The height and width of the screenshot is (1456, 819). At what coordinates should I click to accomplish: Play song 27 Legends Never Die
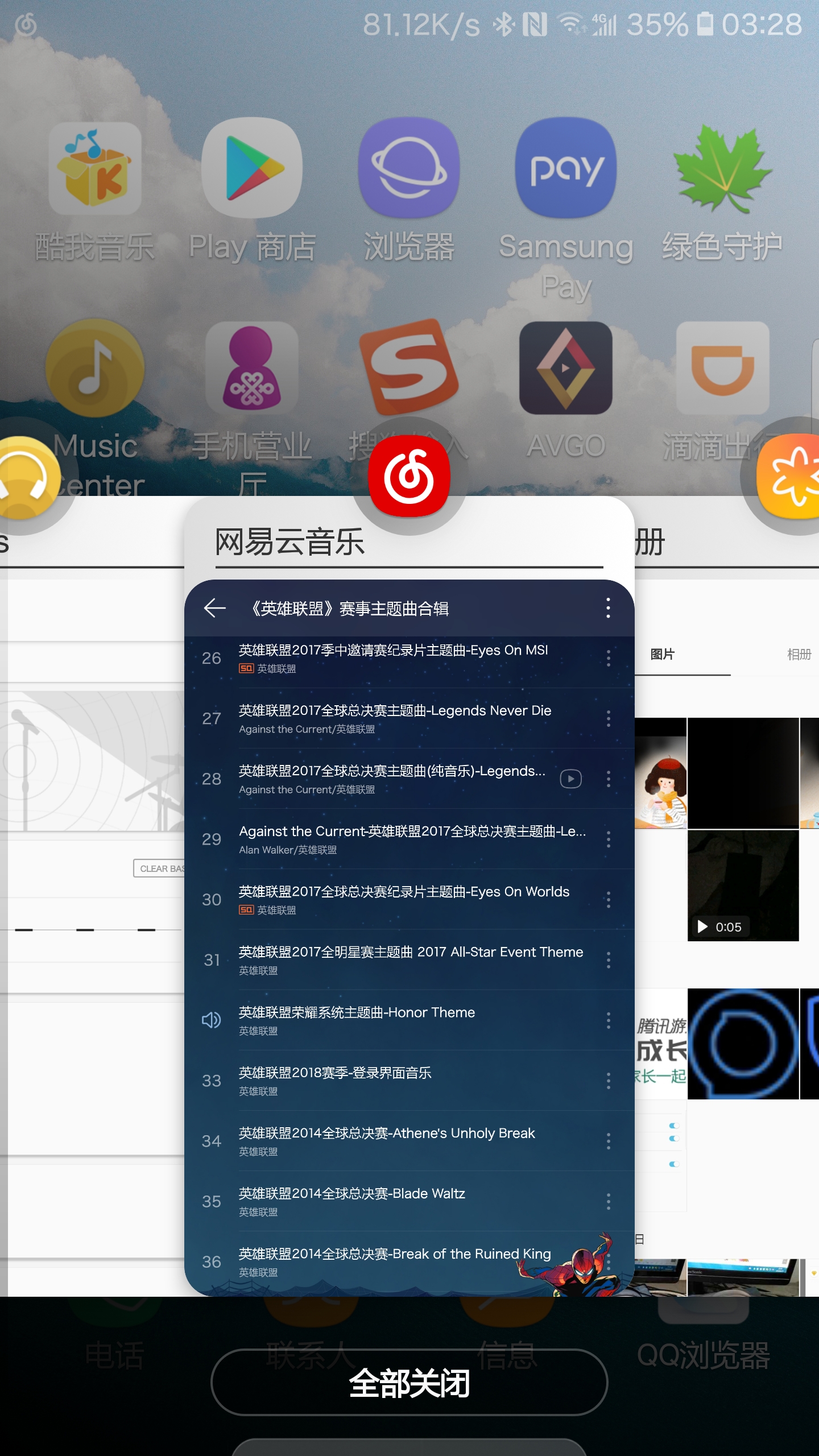409,718
